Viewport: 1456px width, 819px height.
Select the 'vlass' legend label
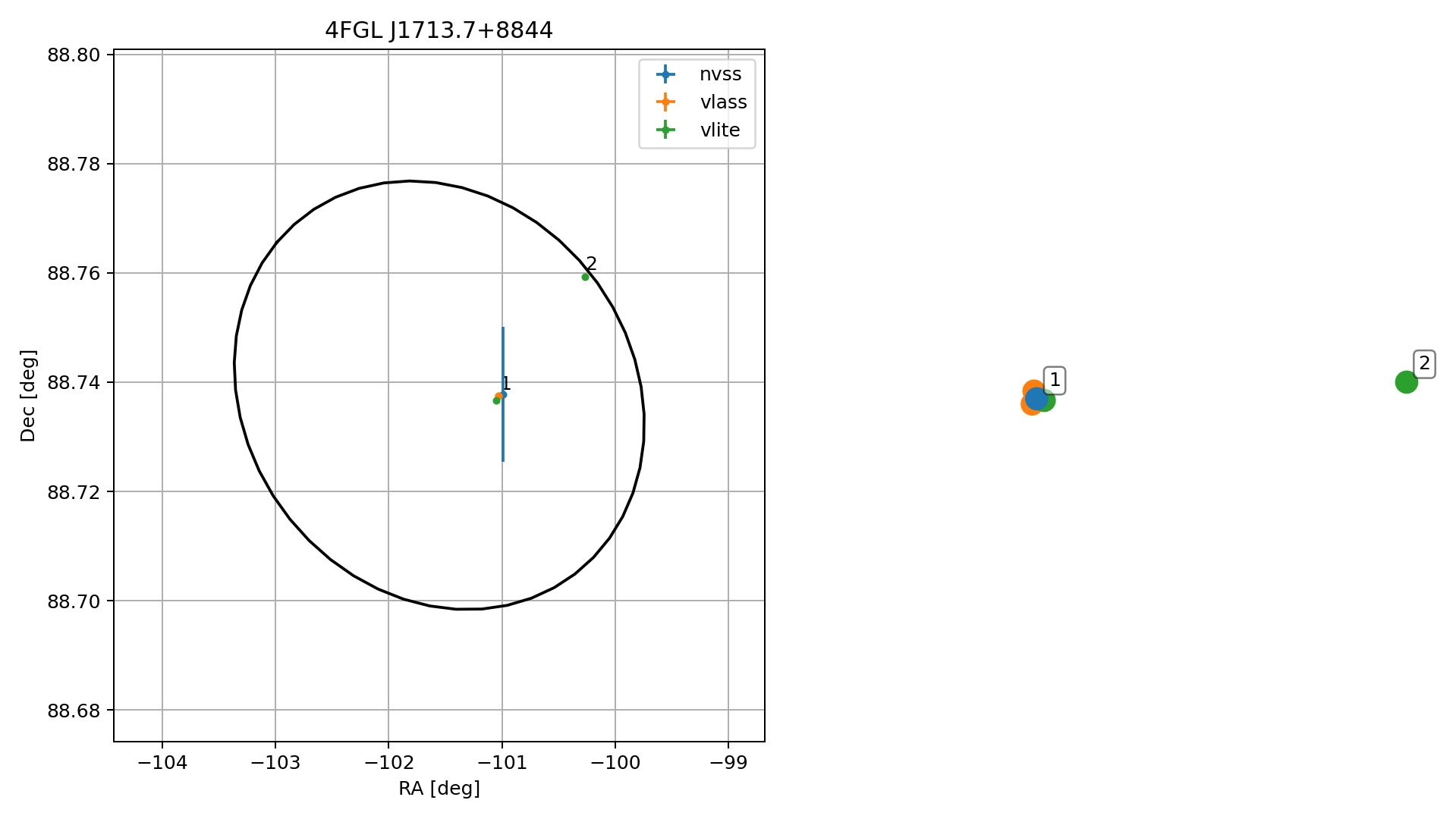[724, 102]
